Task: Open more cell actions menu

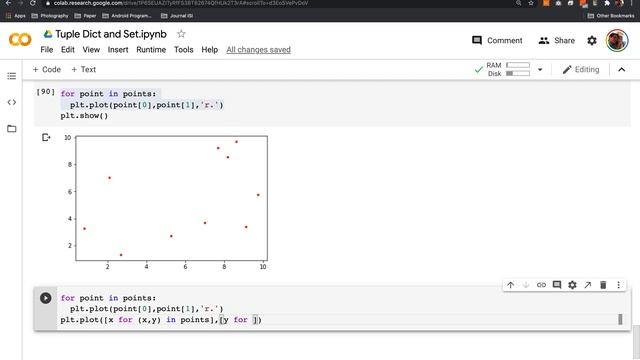Action: [618, 285]
